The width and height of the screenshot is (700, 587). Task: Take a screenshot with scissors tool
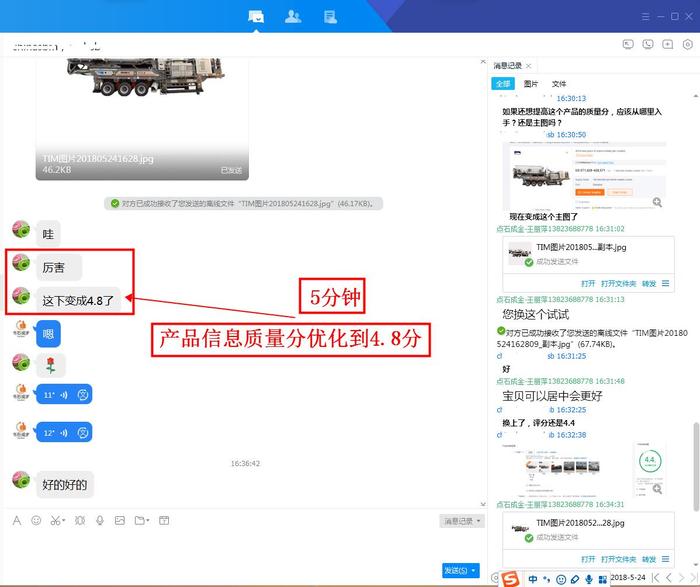(55, 520)
